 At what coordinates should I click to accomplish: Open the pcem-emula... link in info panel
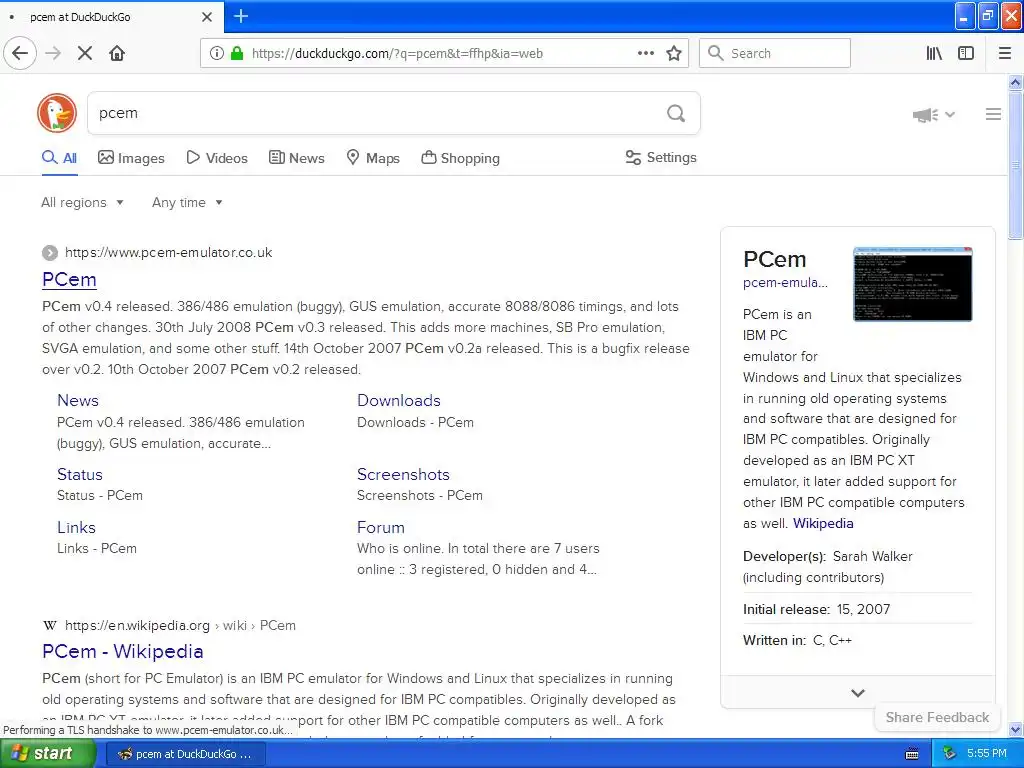click(785, 283)
